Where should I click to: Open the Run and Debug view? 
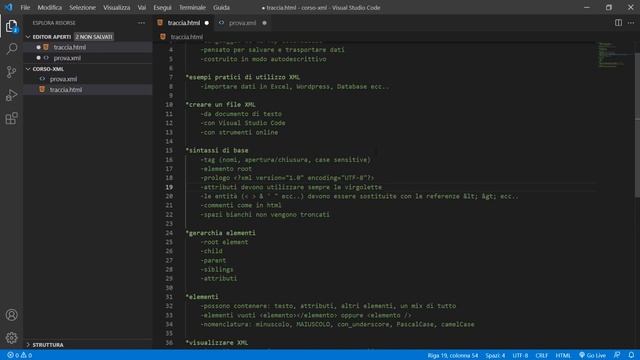11,95
